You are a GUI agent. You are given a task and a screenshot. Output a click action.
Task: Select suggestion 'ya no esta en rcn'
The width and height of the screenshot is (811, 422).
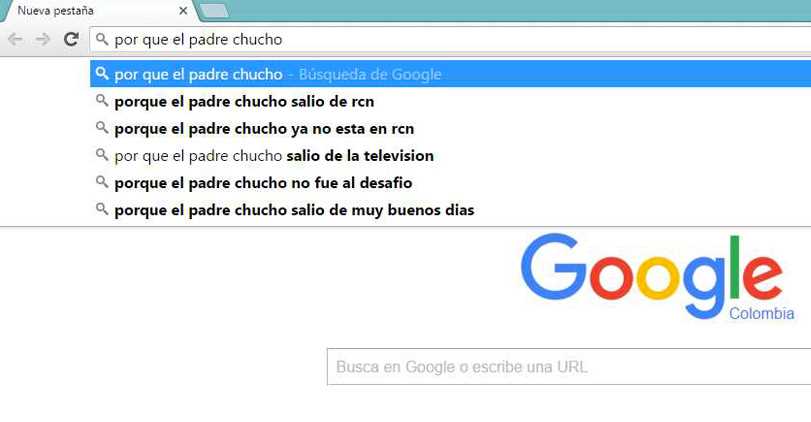coord(450,128)
